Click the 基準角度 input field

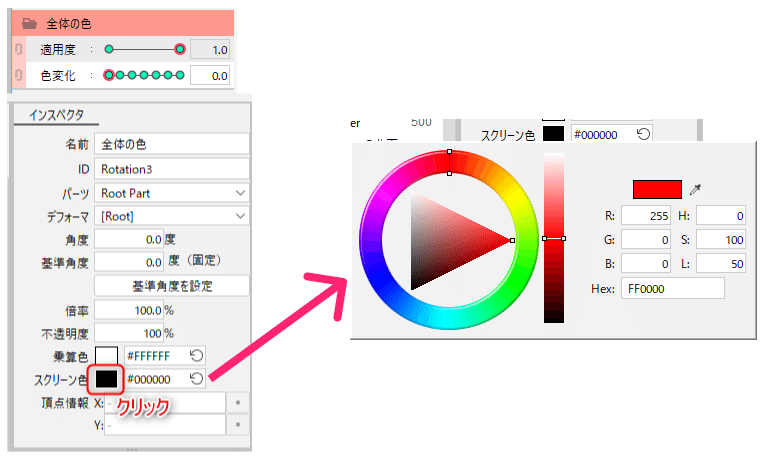pos(129,262)
